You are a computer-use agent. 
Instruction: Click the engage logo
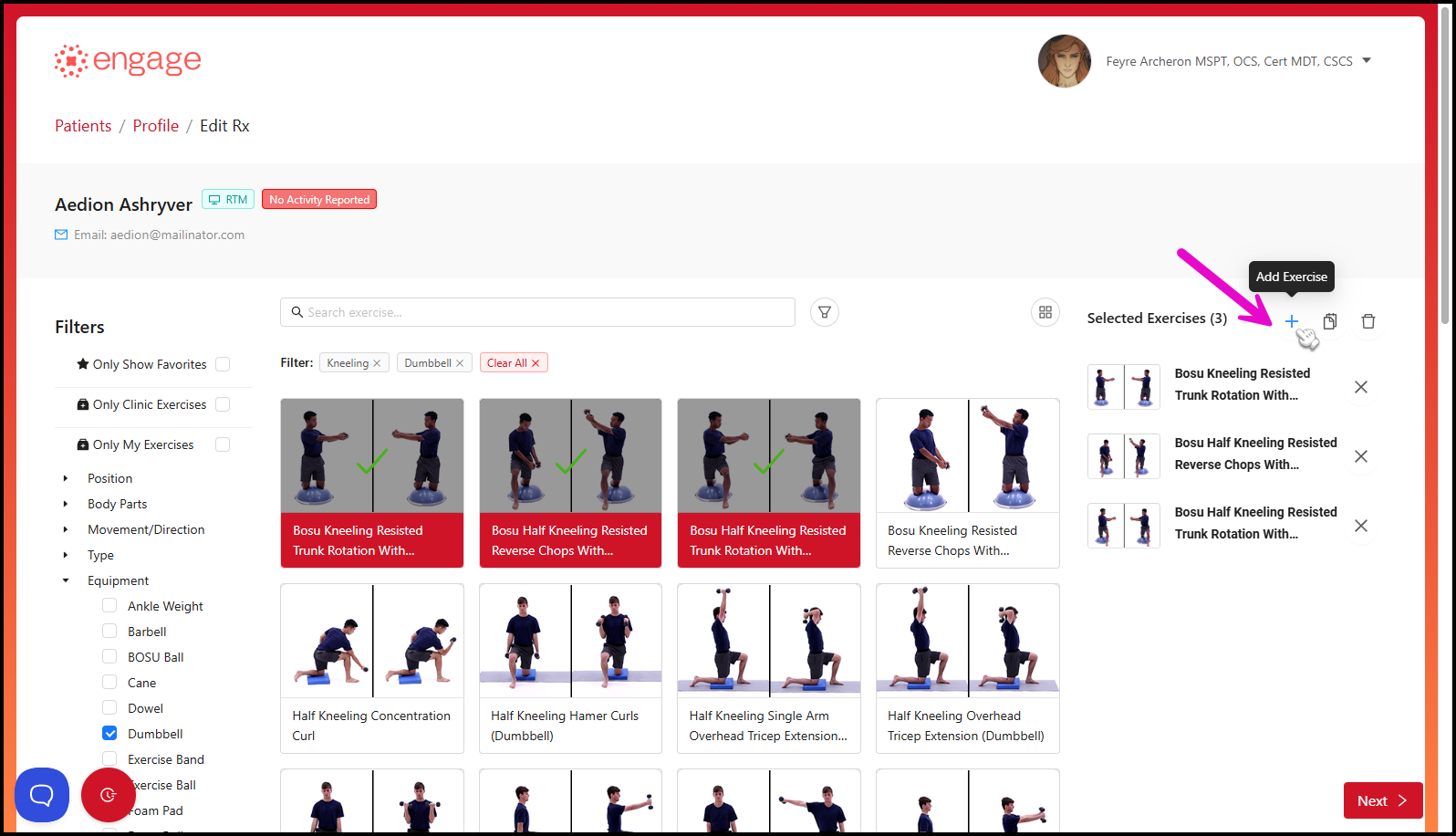tap(128, 61)
